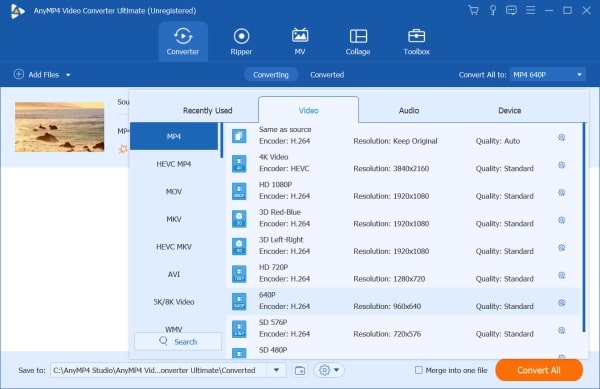Expand the settings gear dropdown at bottom
The image size is (600, 389).
[329, 370]
